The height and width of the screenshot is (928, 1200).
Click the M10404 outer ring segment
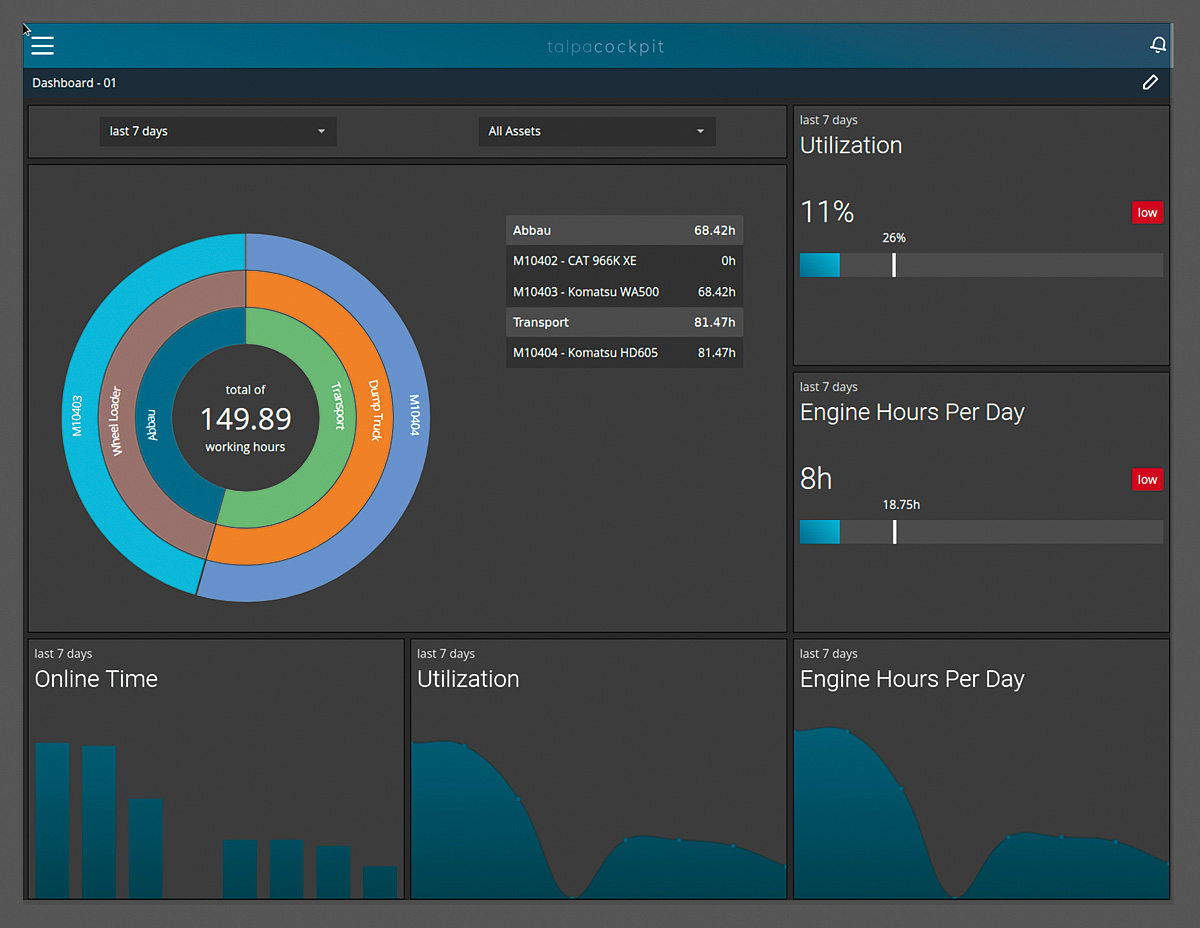413,415
